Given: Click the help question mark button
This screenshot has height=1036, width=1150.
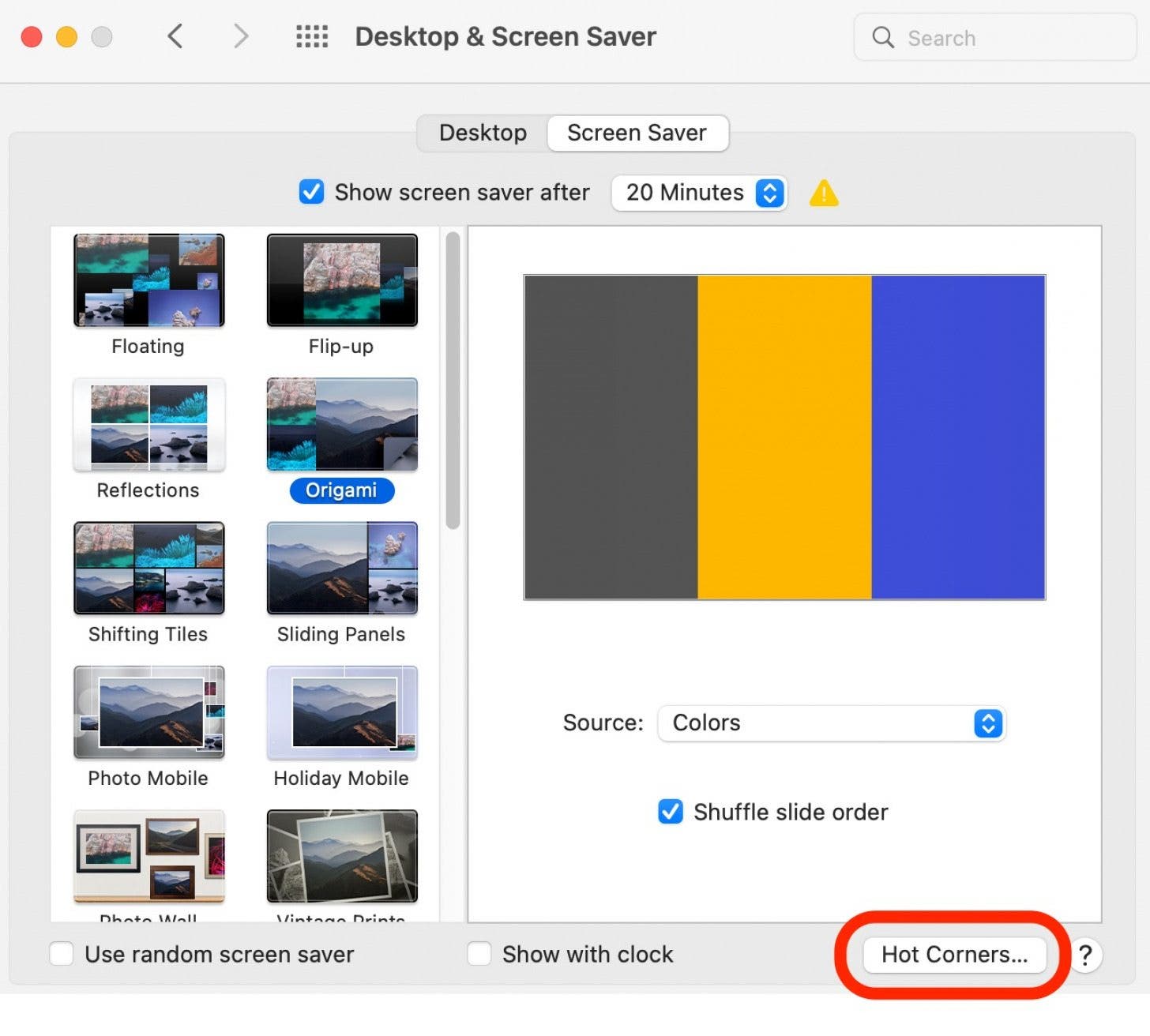Looking at the screenshot, I should pyautogui.click(x=1086, y=955).
